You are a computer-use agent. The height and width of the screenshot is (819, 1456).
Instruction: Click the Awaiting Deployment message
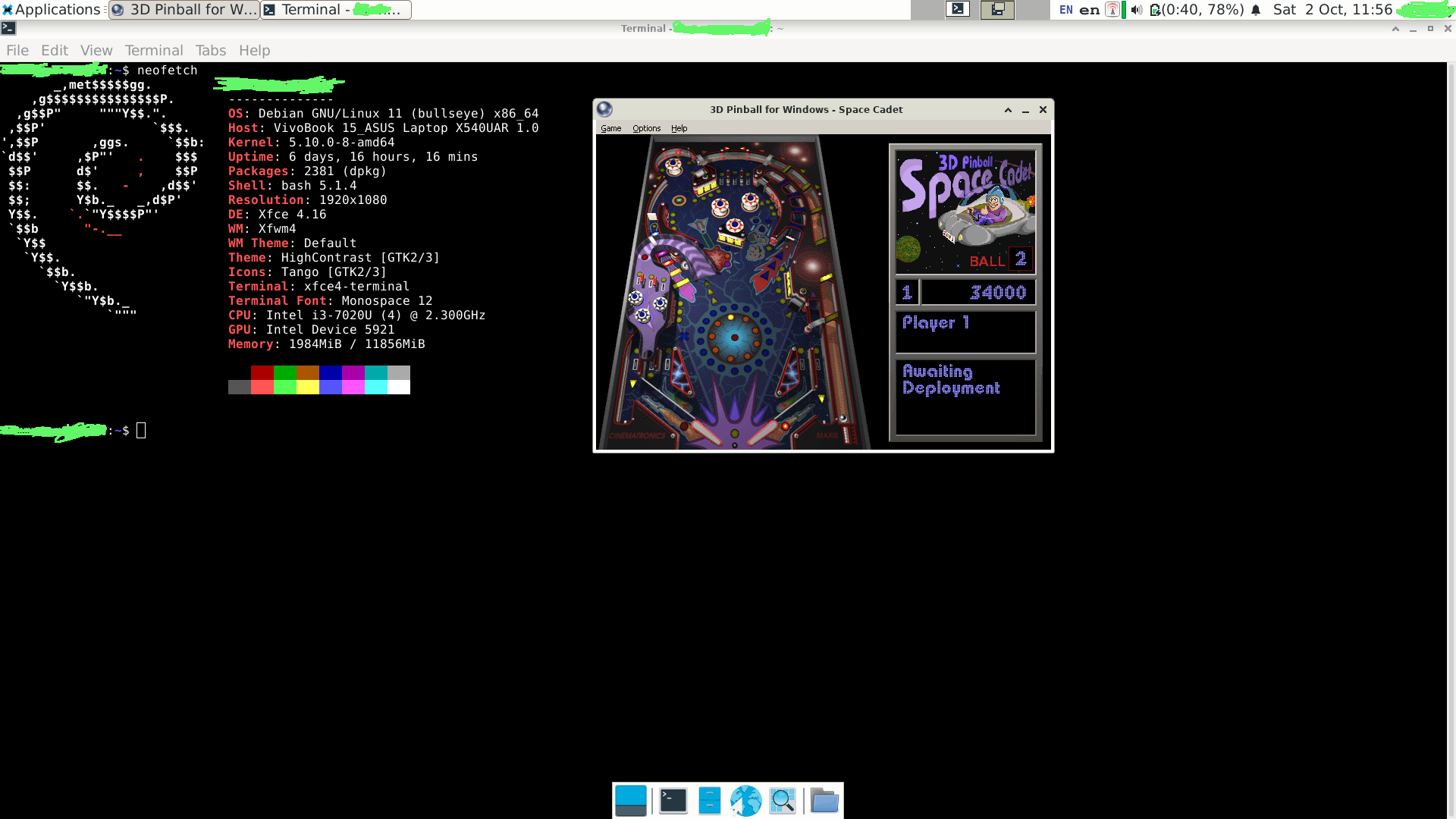[x=951, y=380]
